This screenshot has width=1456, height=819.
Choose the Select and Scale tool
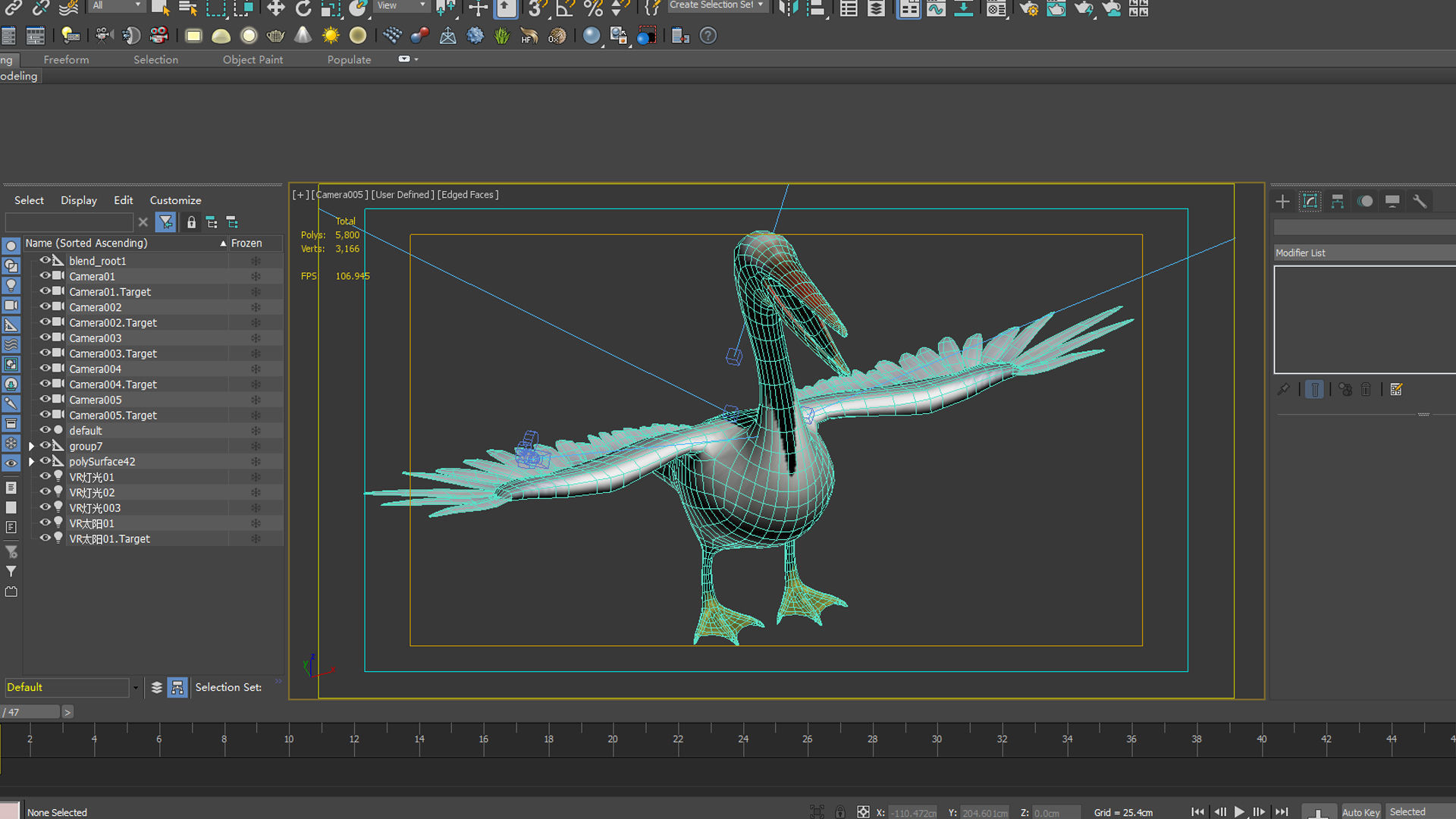tap(330, 8)
